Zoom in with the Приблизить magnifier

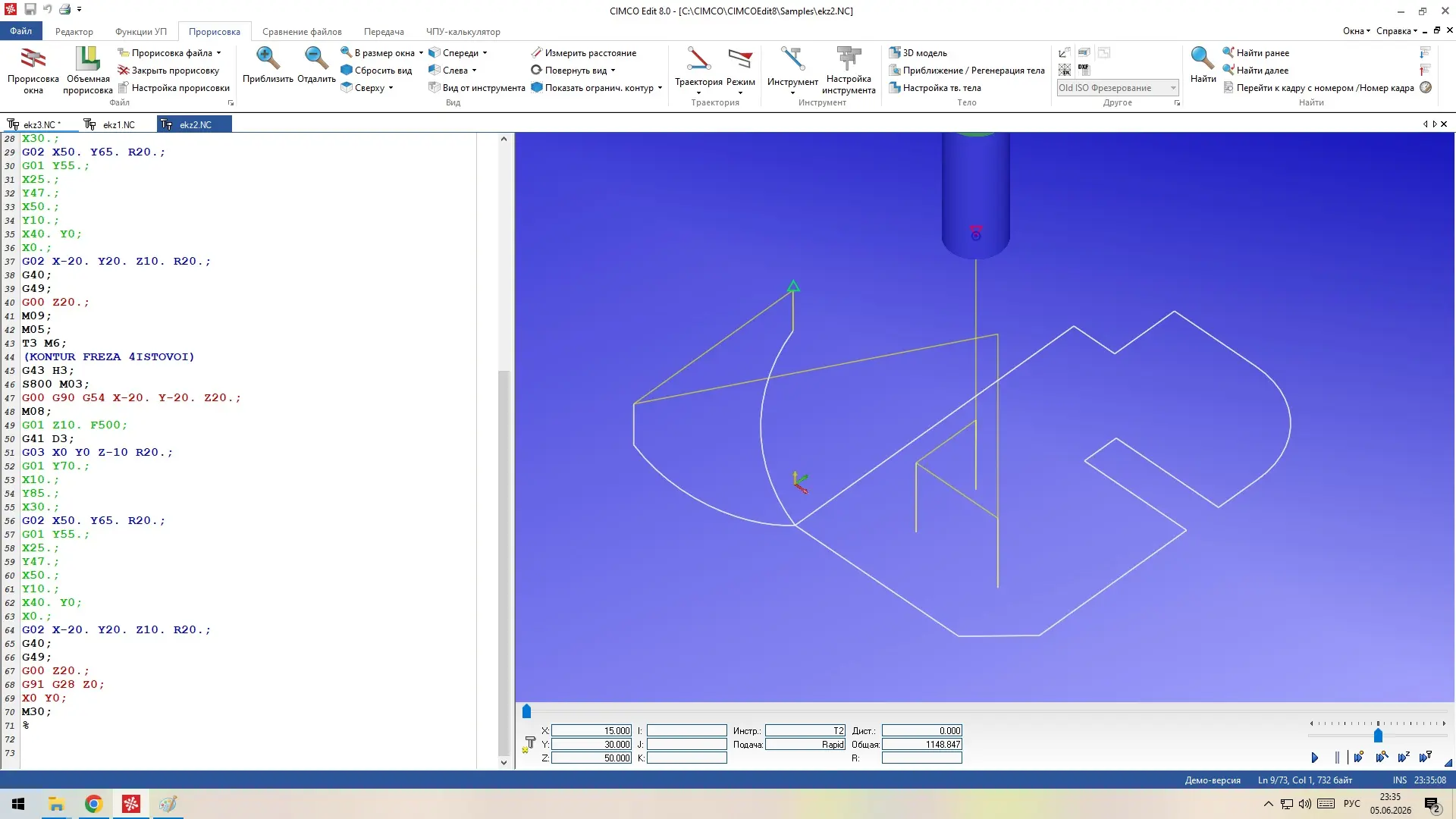pyautogui.click(x=268, y=58)
